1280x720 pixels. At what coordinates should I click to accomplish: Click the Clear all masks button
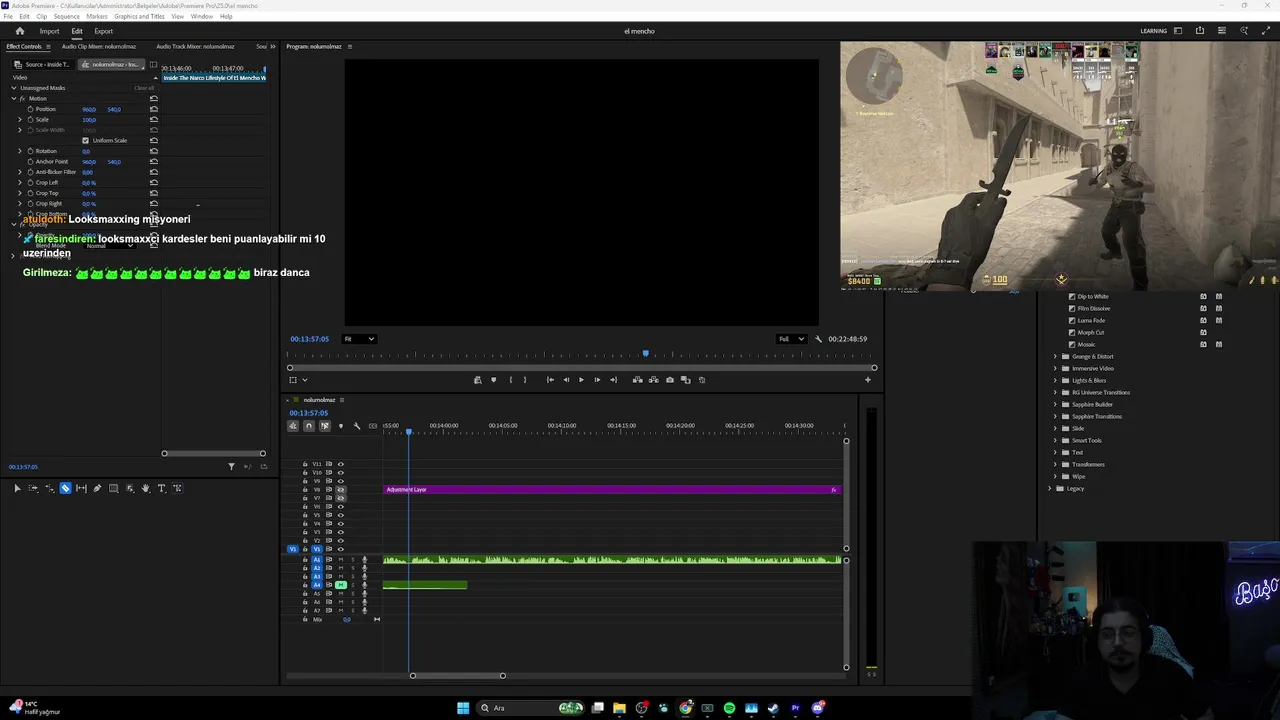pyautogui.click(x=144, y=88)
